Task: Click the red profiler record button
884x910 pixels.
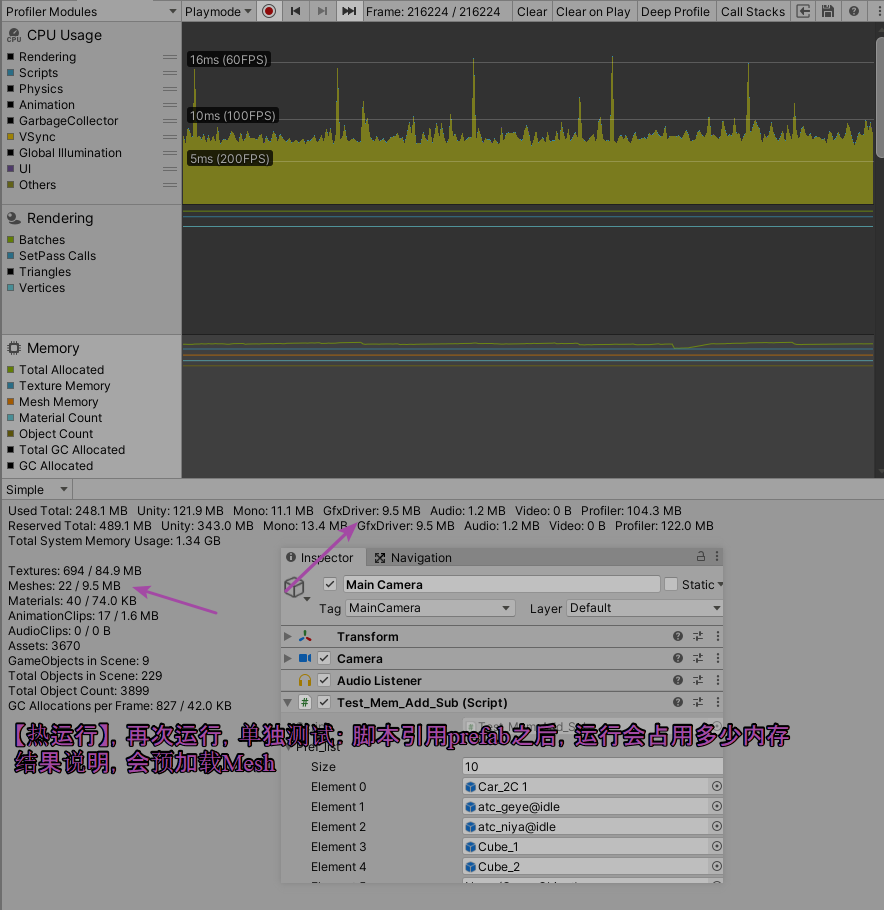Action: point(266,11)
